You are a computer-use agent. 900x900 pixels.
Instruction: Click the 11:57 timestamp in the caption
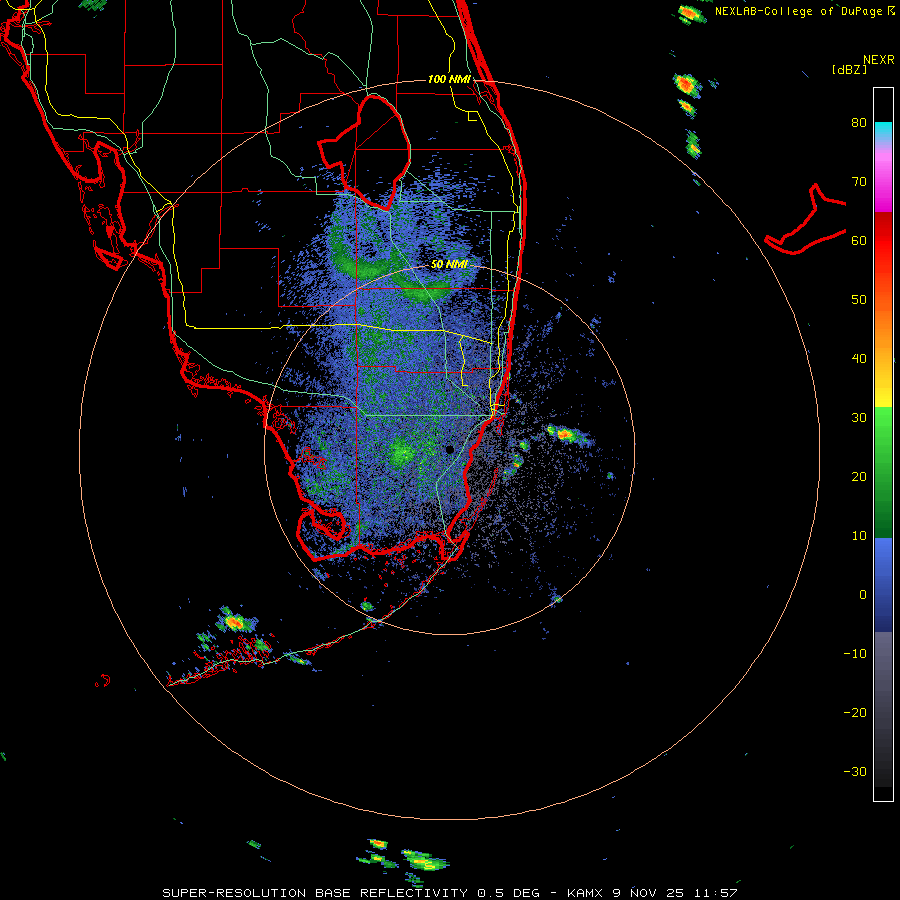click(716, 893)
